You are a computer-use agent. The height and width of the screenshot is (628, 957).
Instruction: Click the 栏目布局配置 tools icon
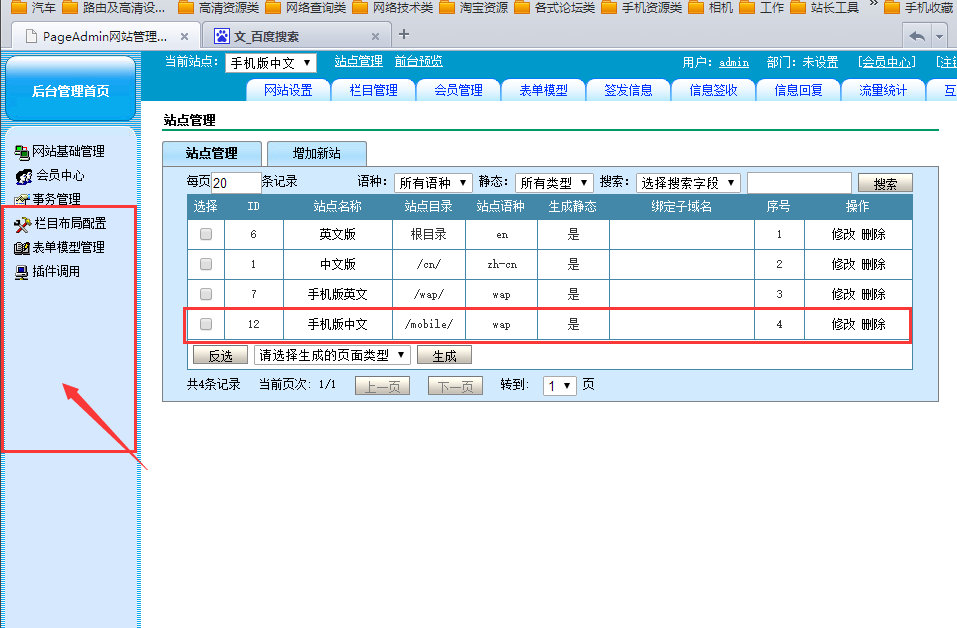click(24, 224)
